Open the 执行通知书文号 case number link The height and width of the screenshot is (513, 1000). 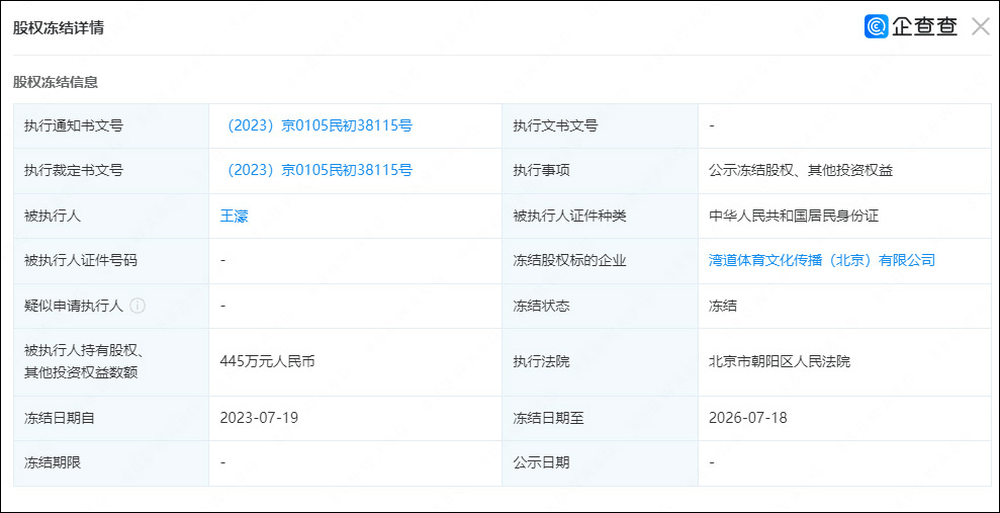click(316, 126)
